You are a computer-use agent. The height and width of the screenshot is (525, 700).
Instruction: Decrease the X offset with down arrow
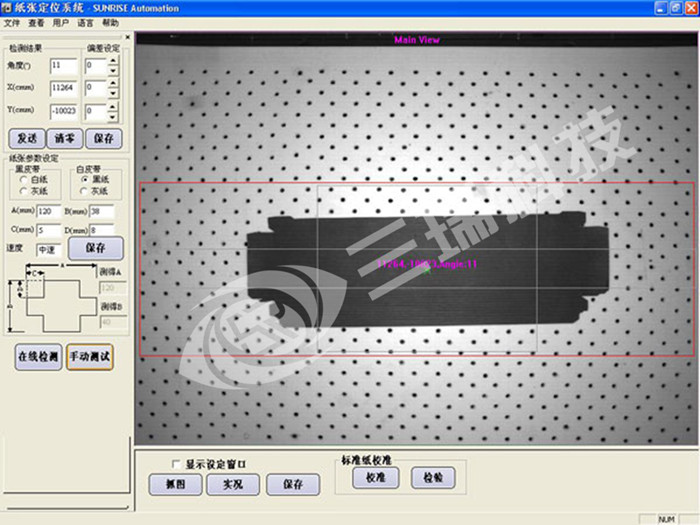(113, 93)
